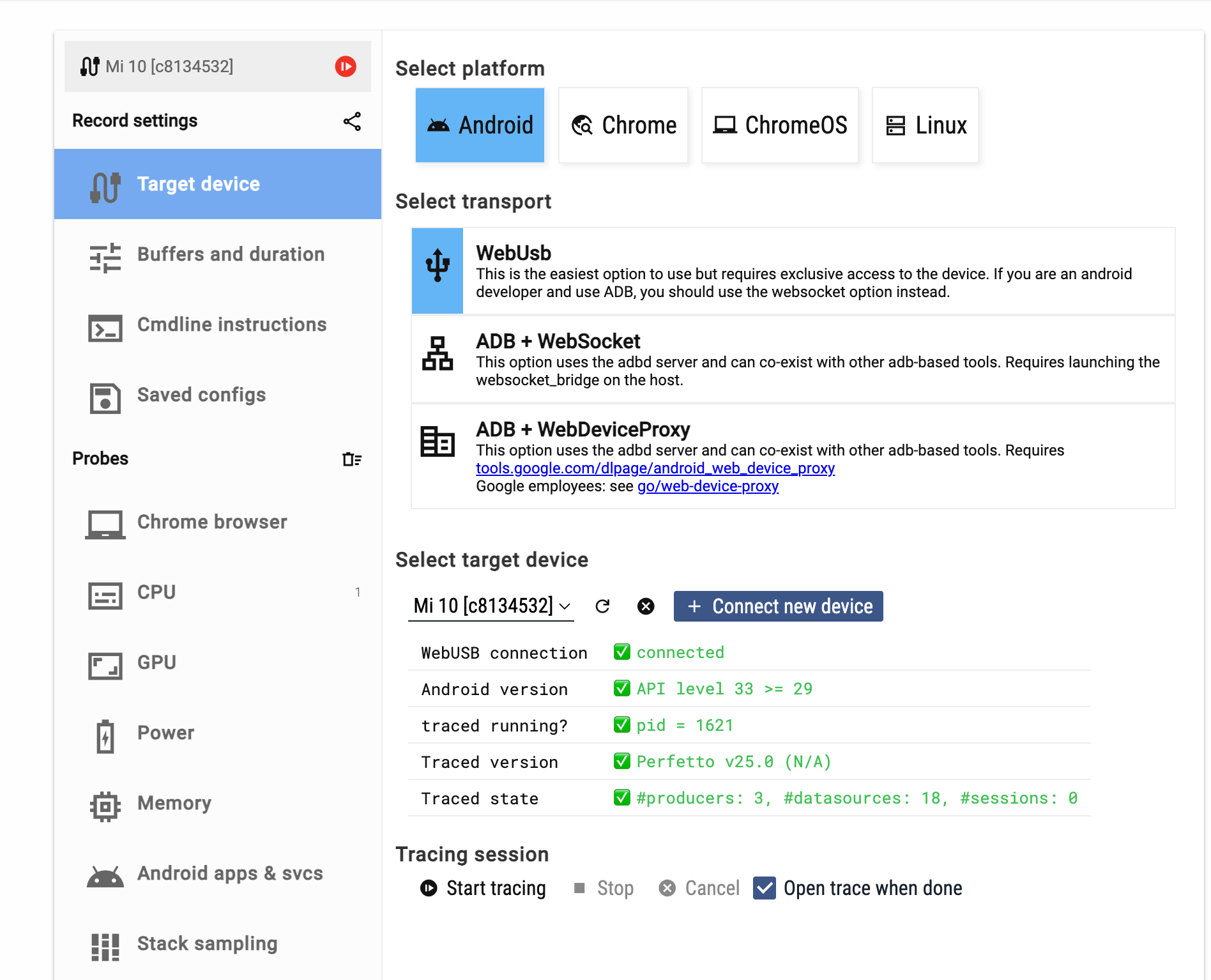The width and height of the screenshot is (1211, 980).
Task: Switch platform to Chrome
Action: (x=623, y=125)
